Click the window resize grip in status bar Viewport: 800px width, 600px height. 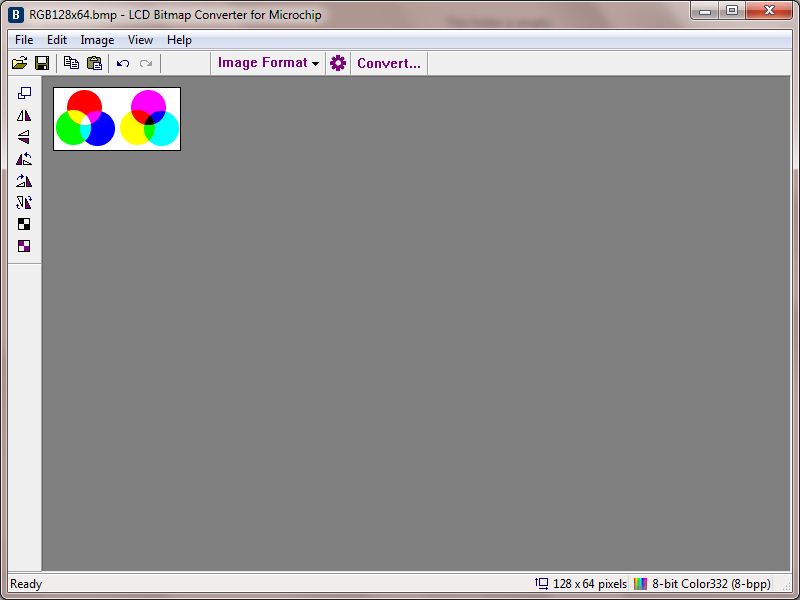click(x=786, y=586)
